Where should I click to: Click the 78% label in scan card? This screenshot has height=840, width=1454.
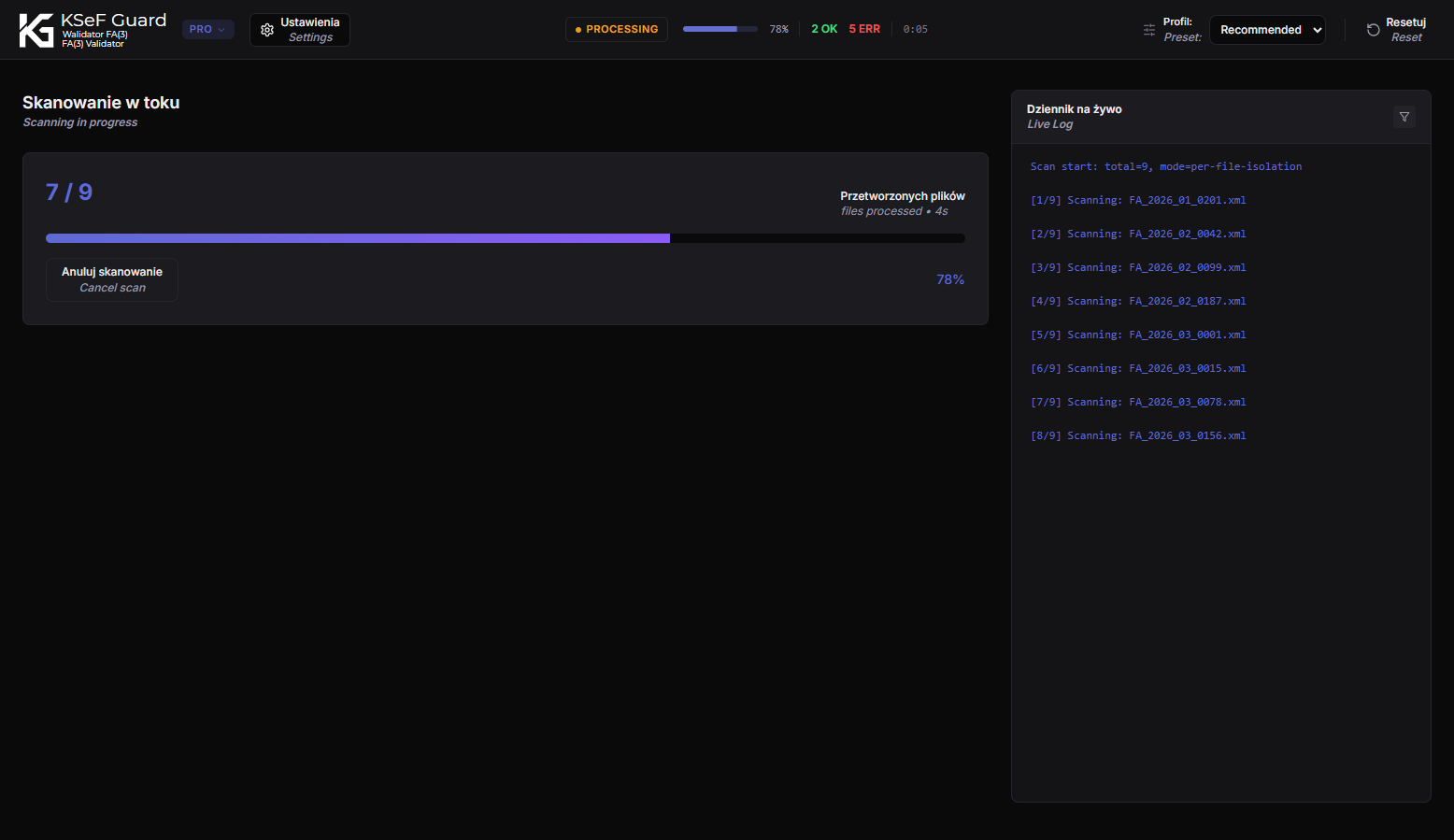point(950,279)
